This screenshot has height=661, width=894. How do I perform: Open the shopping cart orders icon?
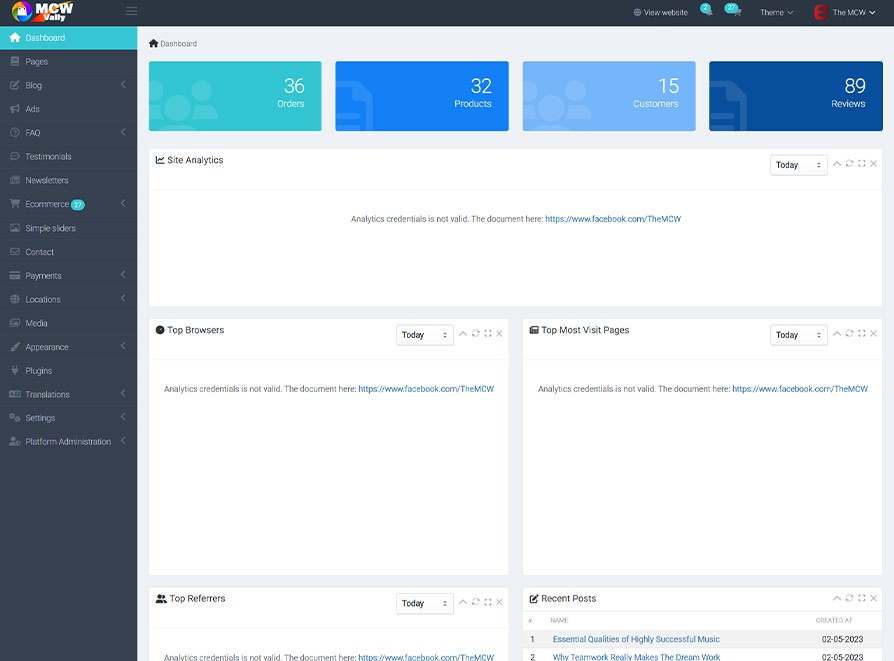(x=734, y=12)
